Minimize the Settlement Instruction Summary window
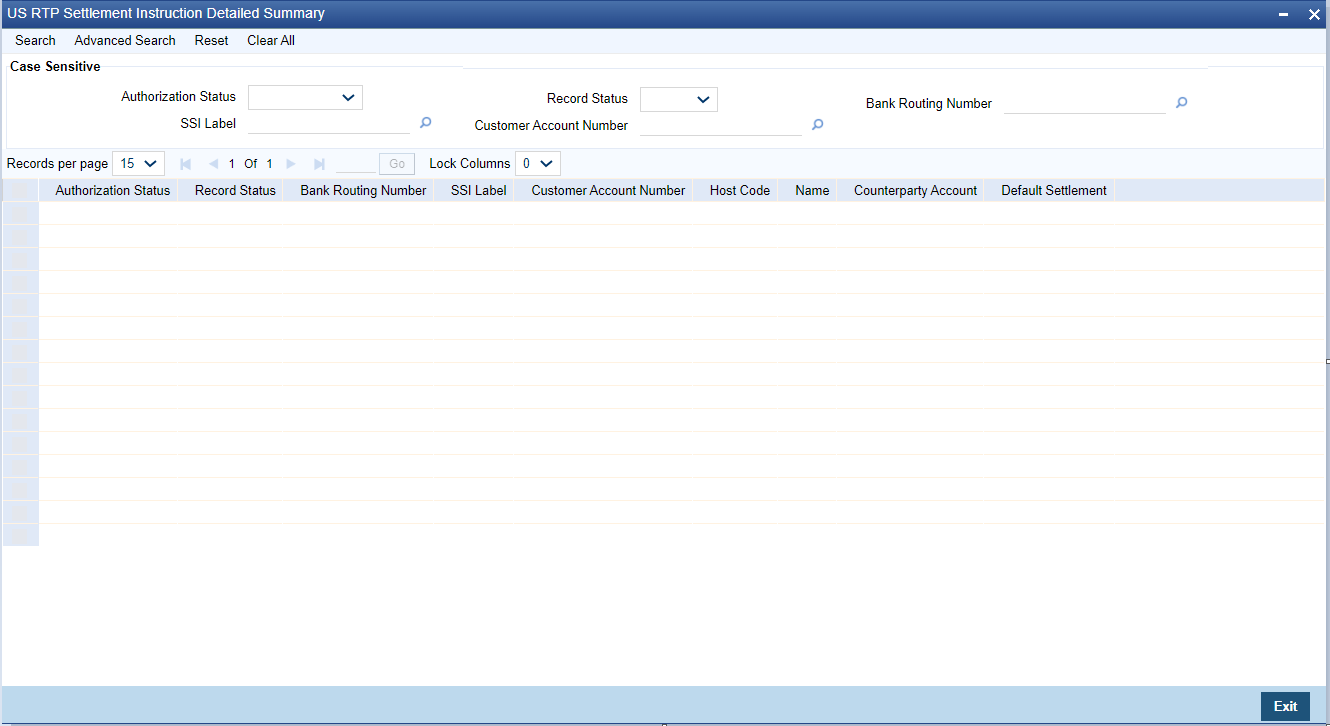 pos(1283,14)
